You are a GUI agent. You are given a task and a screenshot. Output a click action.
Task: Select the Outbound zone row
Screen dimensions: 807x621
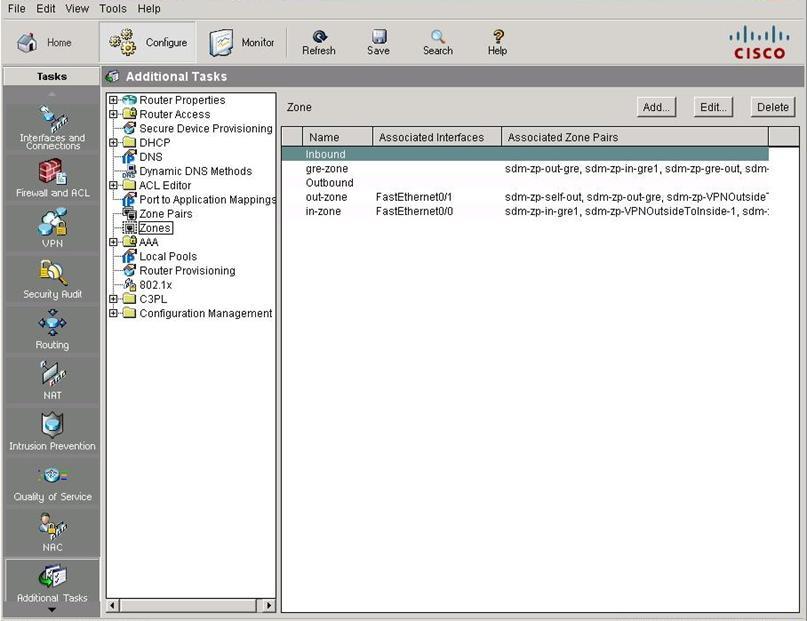coord(525,183)
